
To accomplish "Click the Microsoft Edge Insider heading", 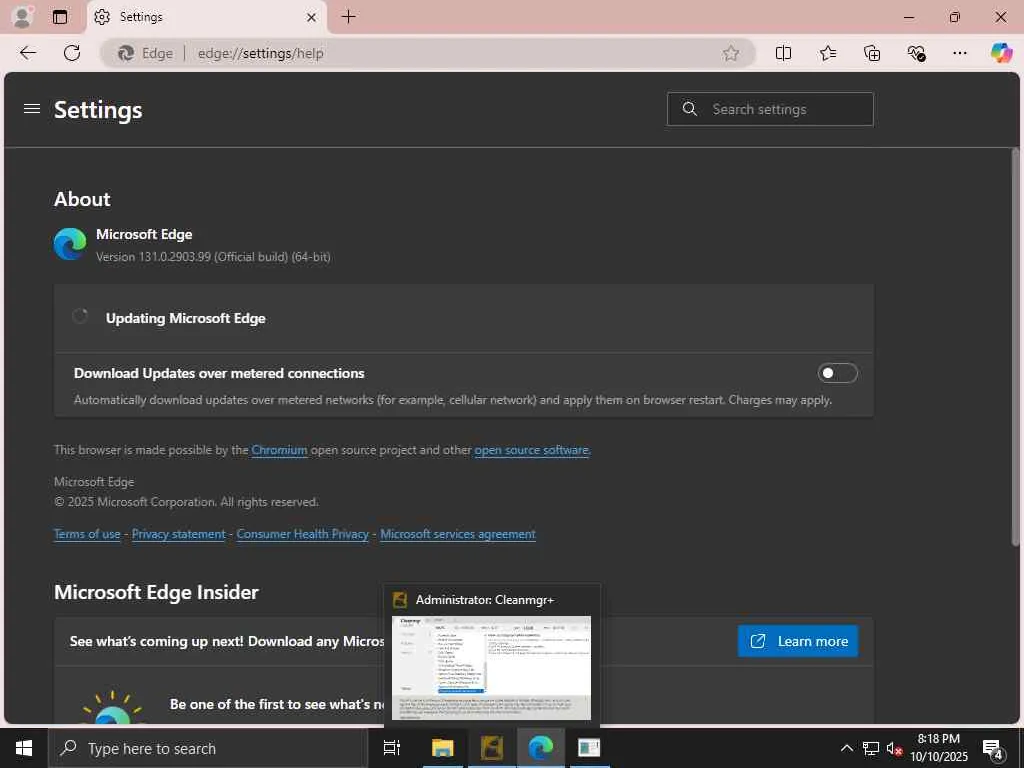I will [x=156, y=592].
